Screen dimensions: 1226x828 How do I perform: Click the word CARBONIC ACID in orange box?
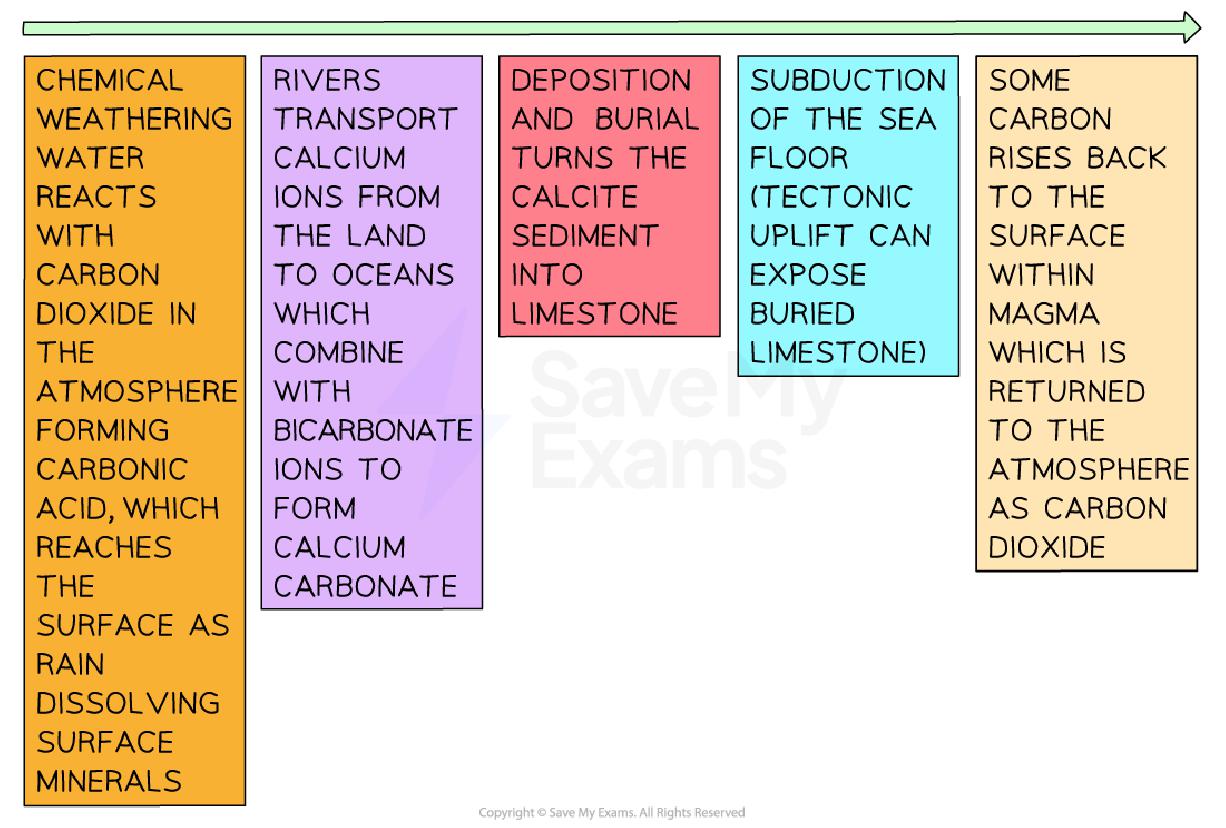coord(112,489)
